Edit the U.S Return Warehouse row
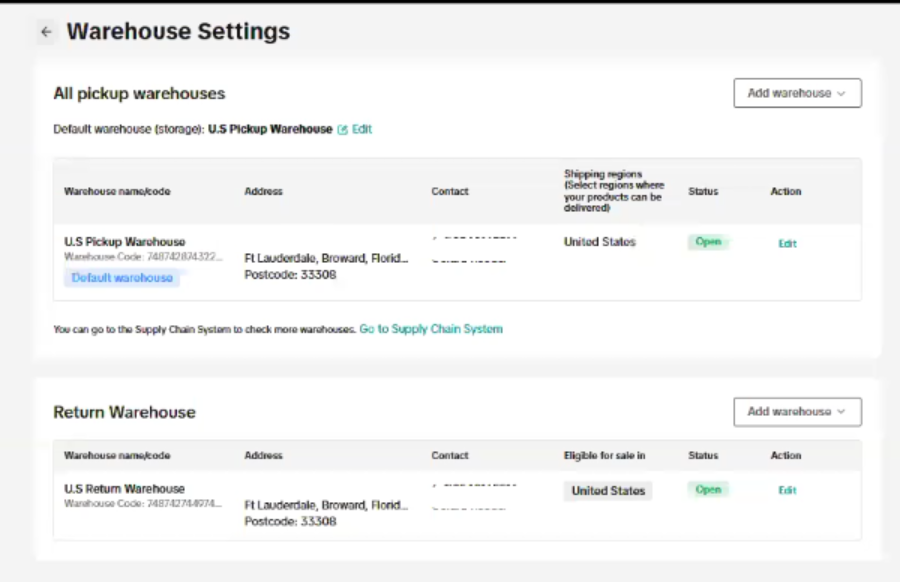The image size is (900, 582). point(787,490)
